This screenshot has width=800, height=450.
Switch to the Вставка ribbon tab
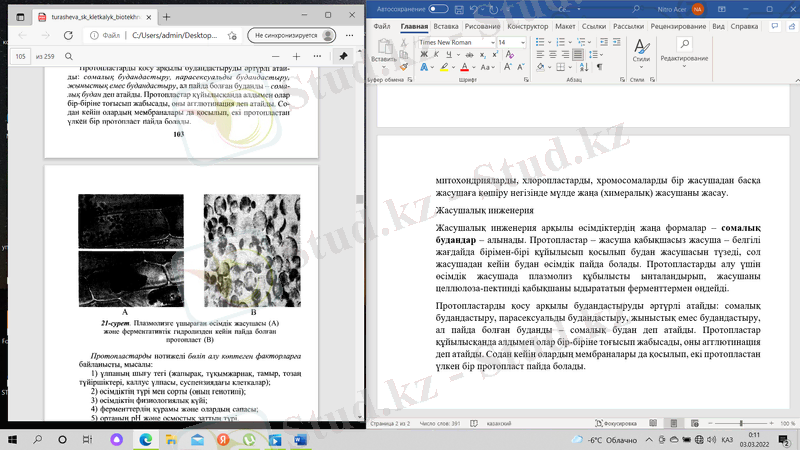click(446, 26)
